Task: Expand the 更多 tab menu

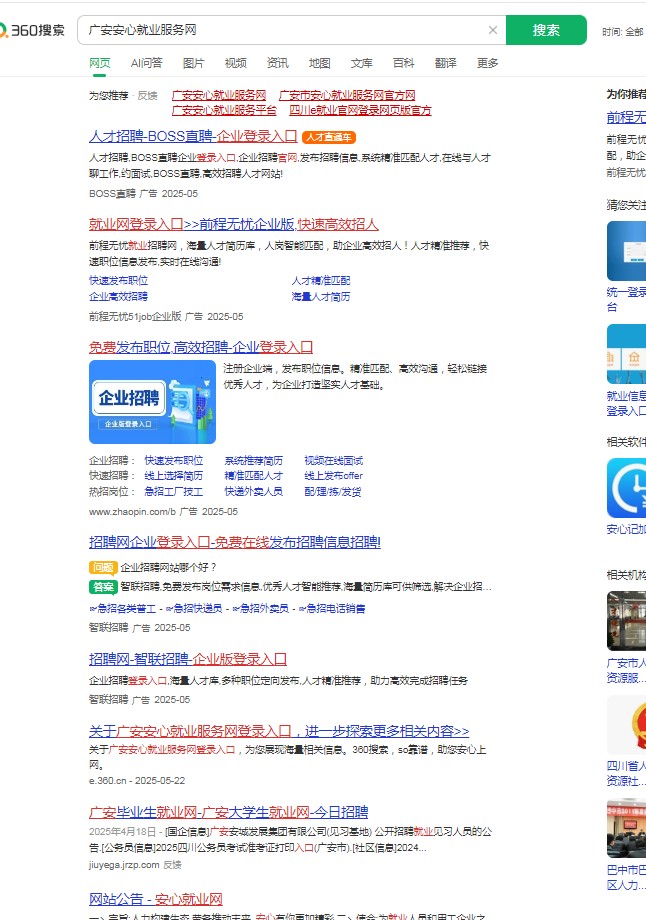Action: 487,63
